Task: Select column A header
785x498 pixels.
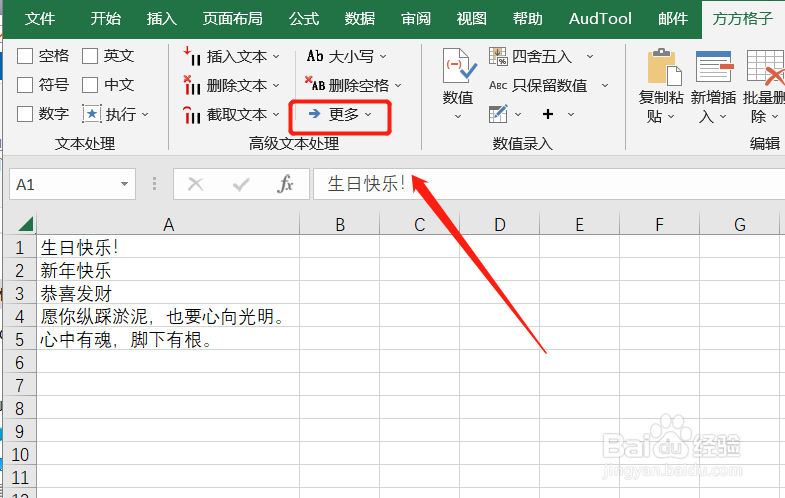Action: [x=168, y=224]
